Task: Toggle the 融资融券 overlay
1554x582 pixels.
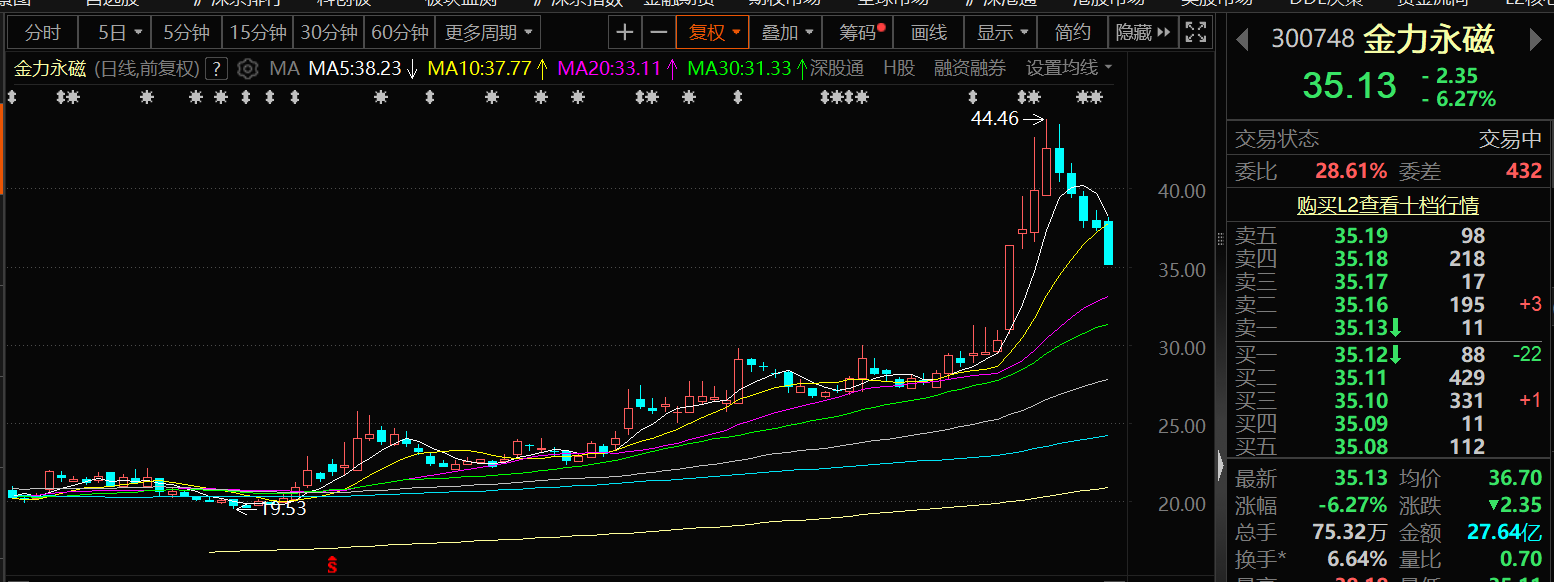Action: 970,69
